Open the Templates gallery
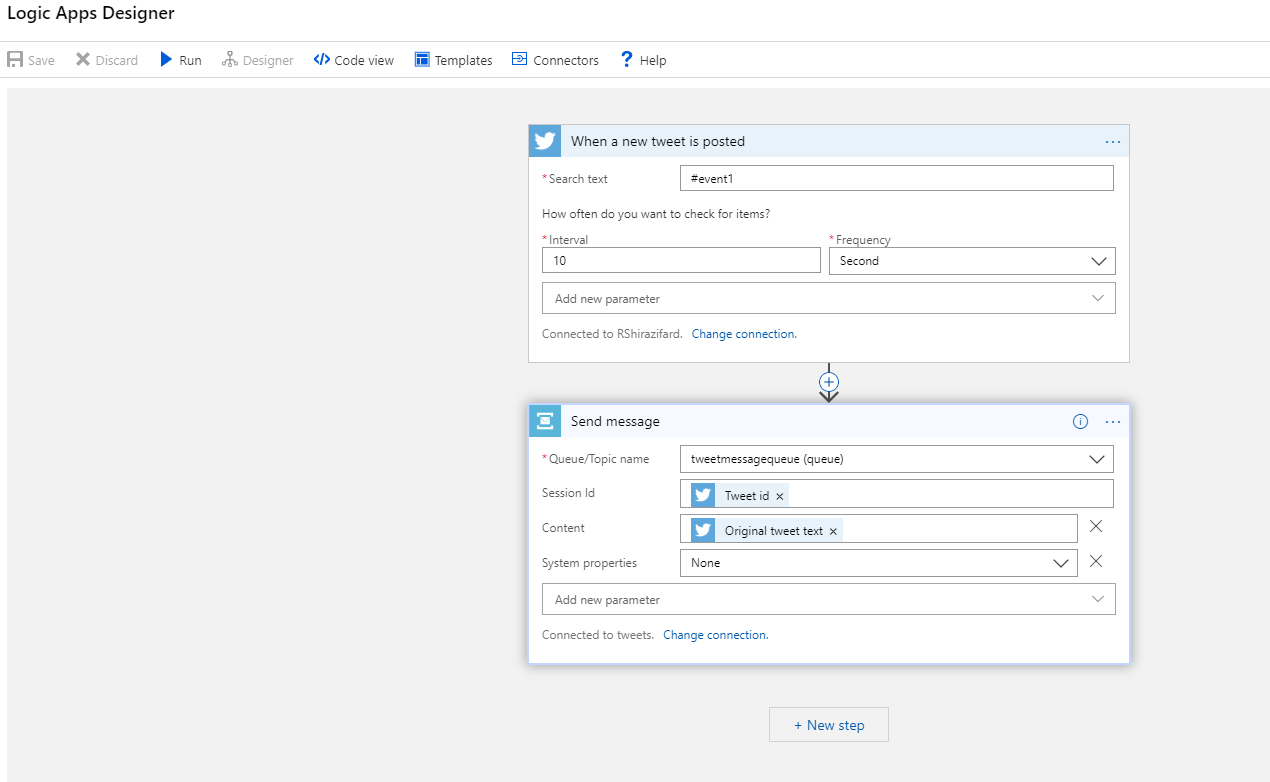1270x782 pixels. (453, 60)
